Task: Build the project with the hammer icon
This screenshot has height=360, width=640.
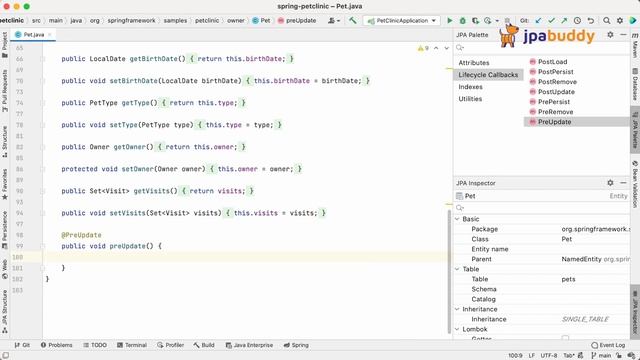Action: click(x=353, y=20)
